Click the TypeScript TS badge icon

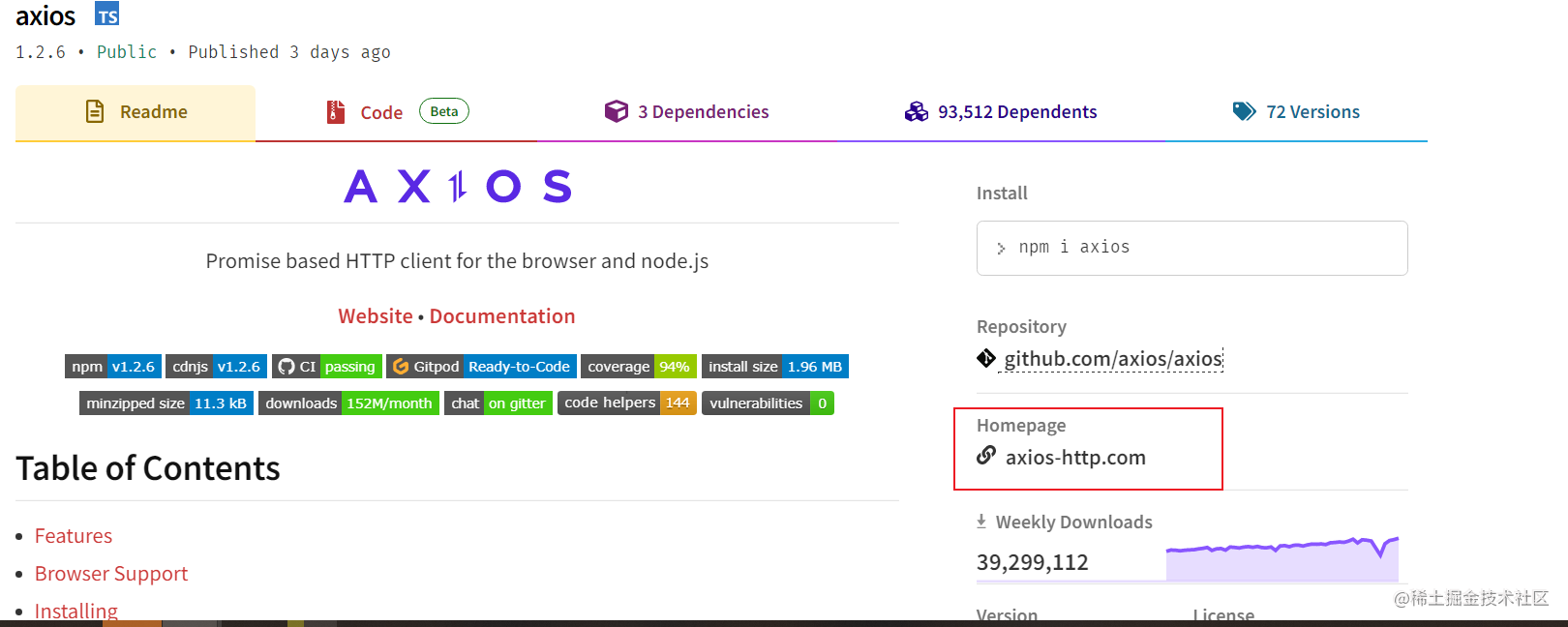[x=107, y=15]
